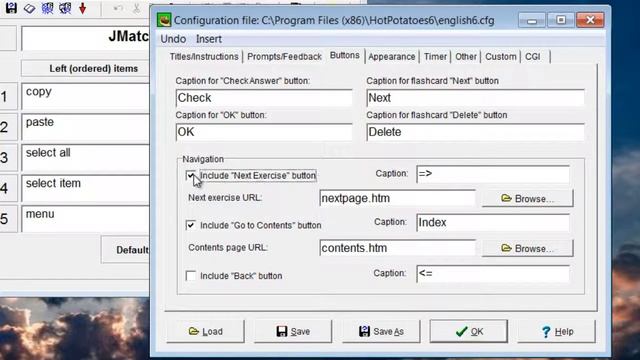
Task: Click the Next exercise URL field
Action: 398,198
